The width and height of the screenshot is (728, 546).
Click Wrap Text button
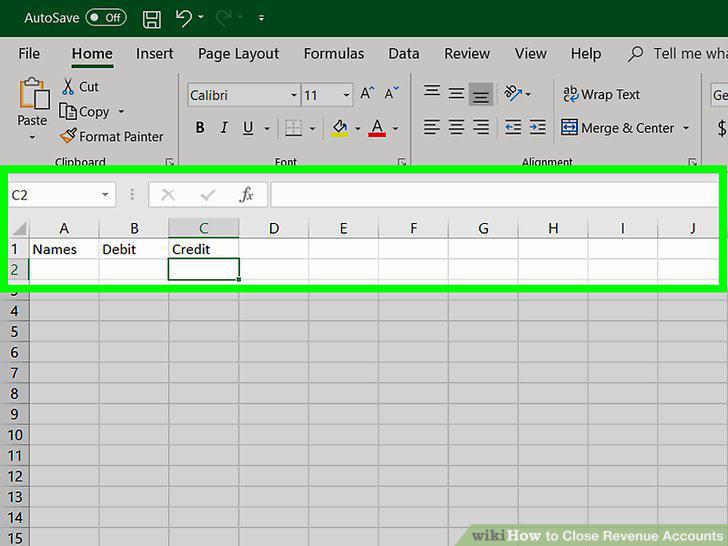tap(601, 94)
